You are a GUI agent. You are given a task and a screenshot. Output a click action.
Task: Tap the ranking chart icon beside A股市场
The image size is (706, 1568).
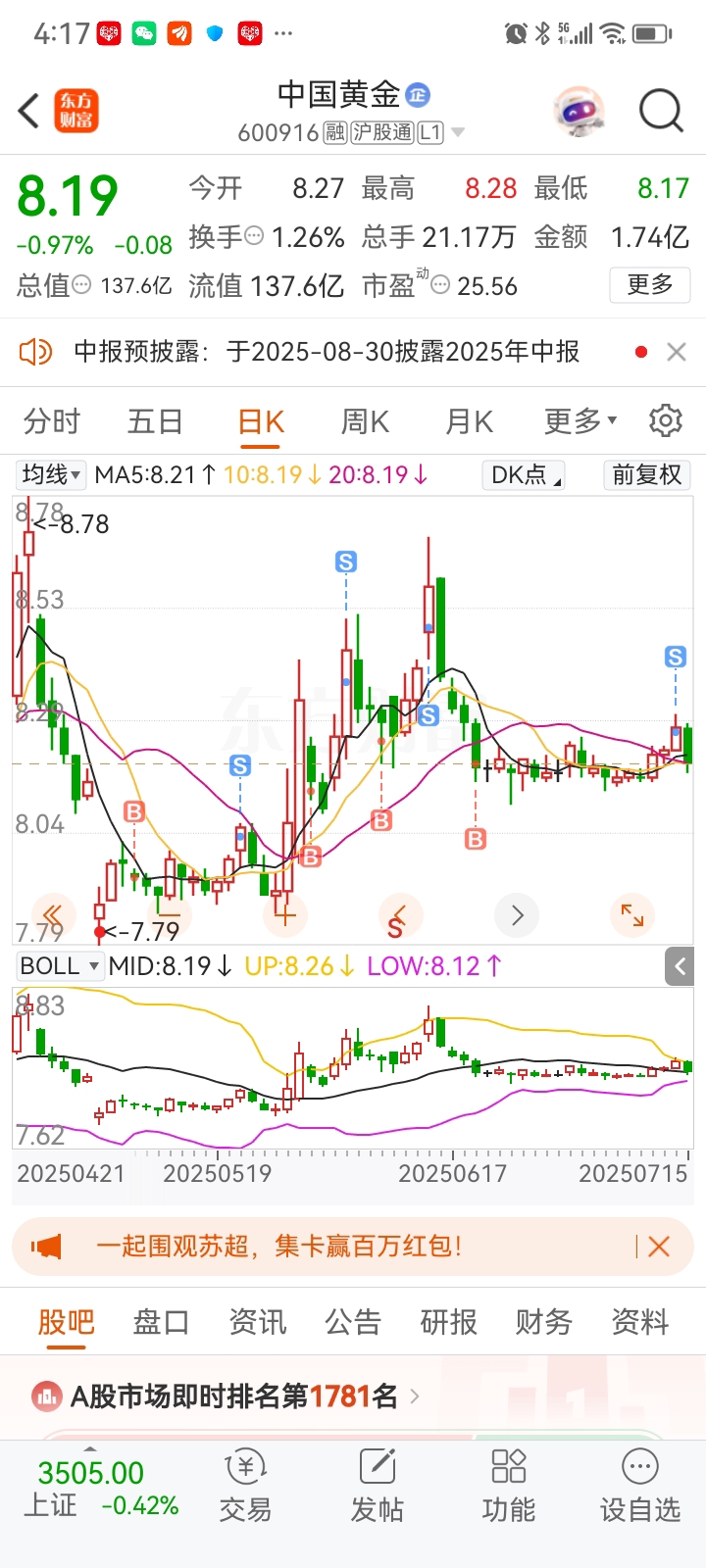47,1396
